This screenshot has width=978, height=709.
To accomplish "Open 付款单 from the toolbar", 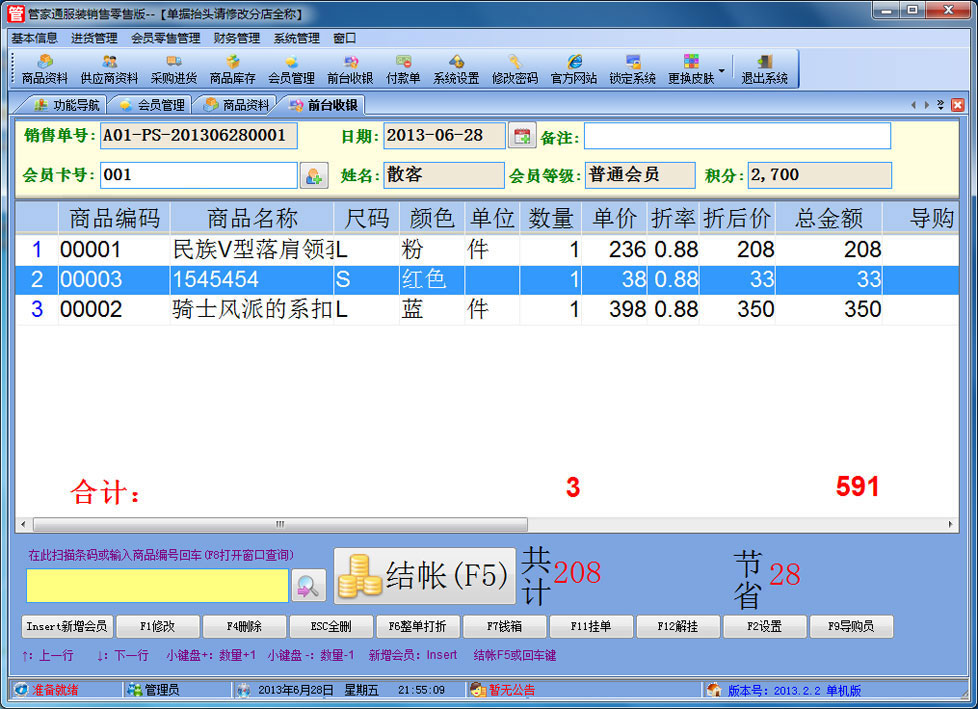I will point(403,69).
